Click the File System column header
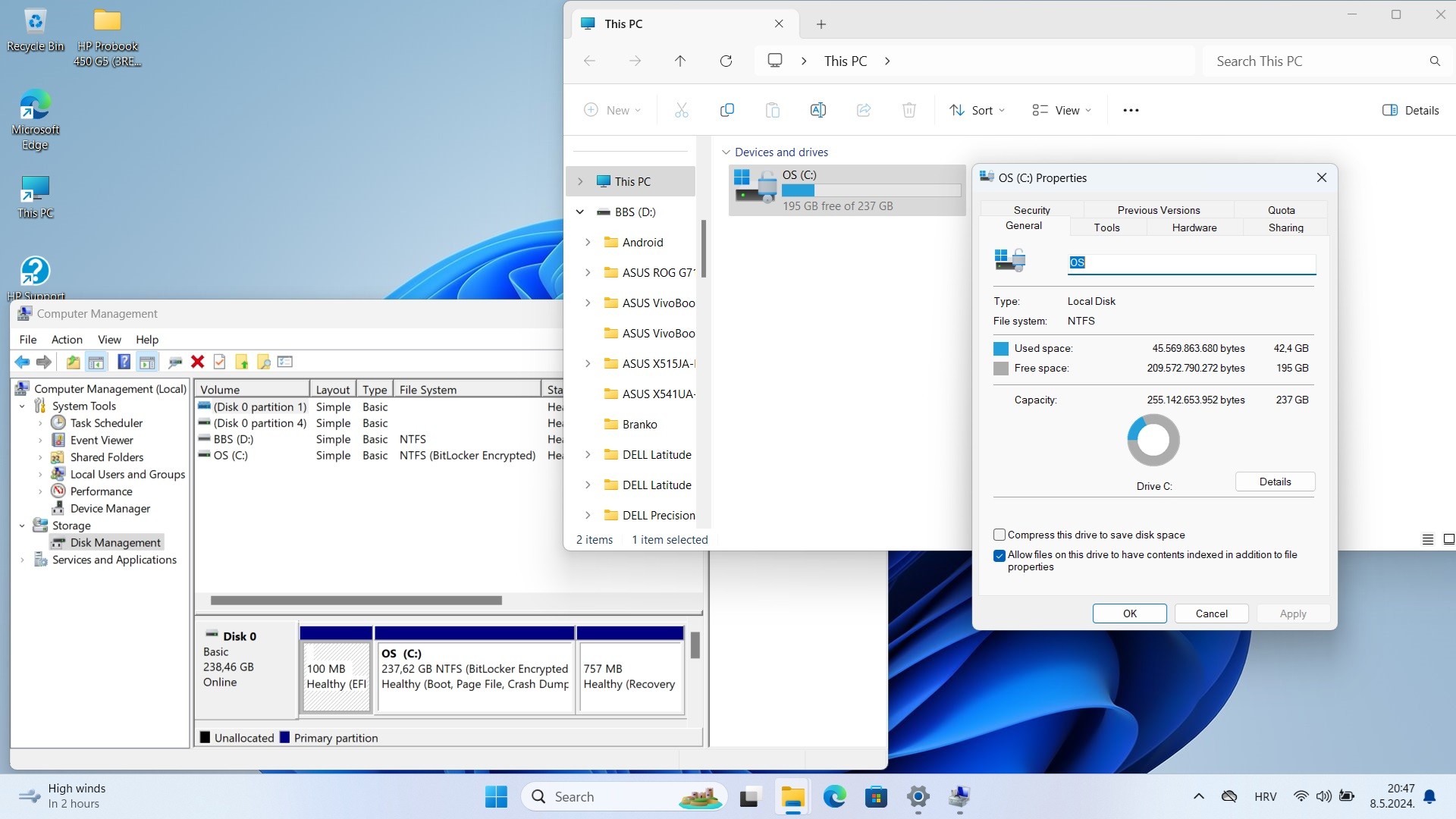Screen dimensions: 1456x819 click(467, 389)
